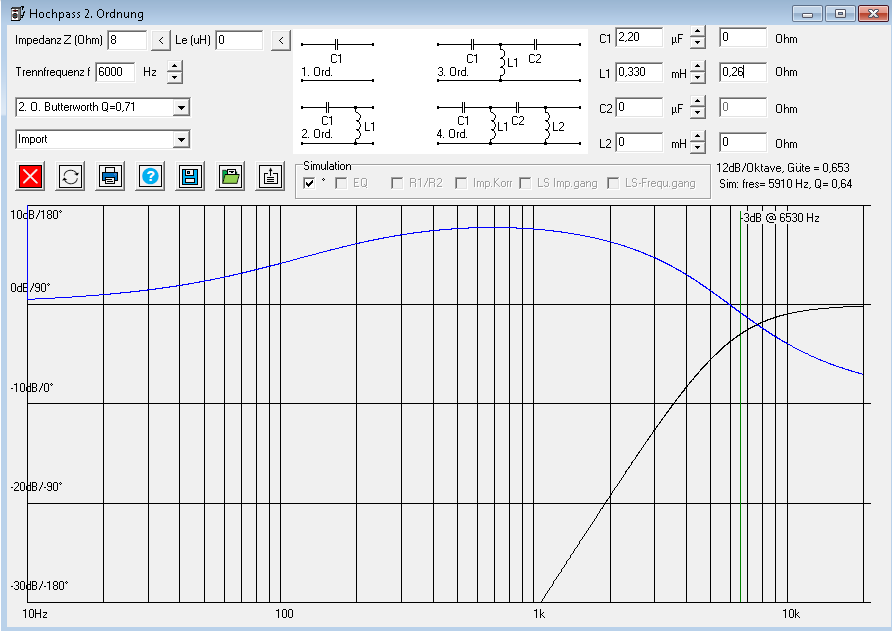The image size is (892, 631).
Task: Check the LS-Frequ.gang option
Action: click(613, 183)
